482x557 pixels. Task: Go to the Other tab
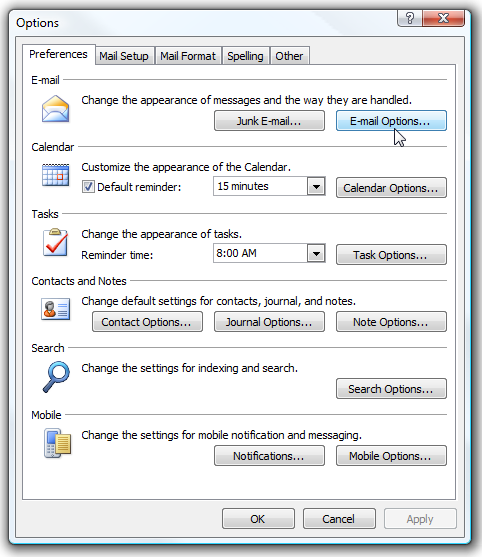coord(289,56)
